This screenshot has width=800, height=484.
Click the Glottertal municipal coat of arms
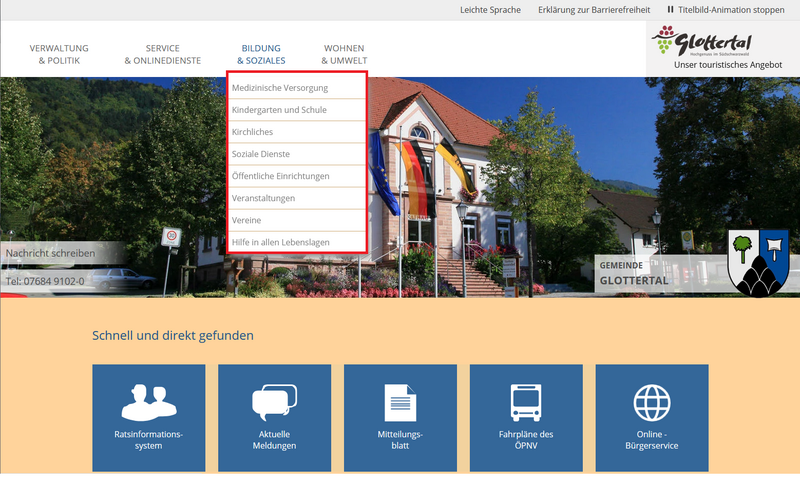[760, 262]
